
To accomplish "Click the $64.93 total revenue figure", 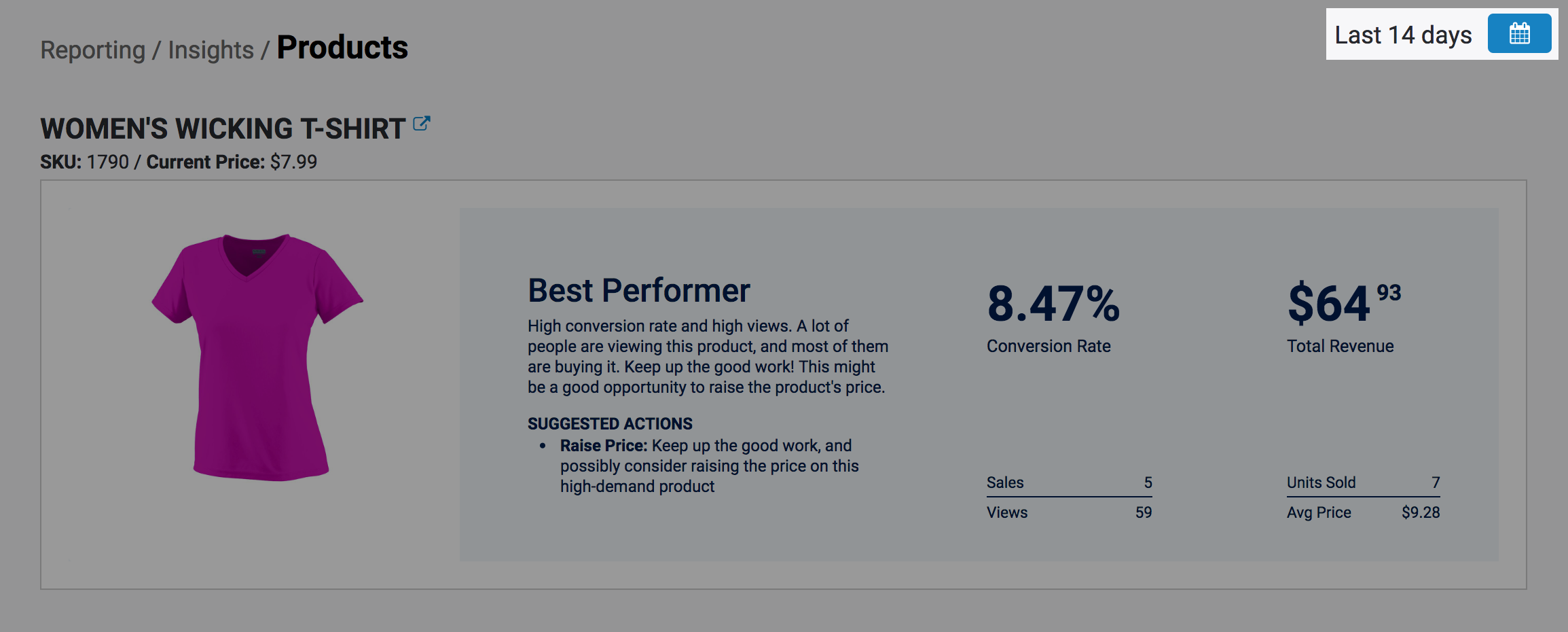I will [1343, 302].
